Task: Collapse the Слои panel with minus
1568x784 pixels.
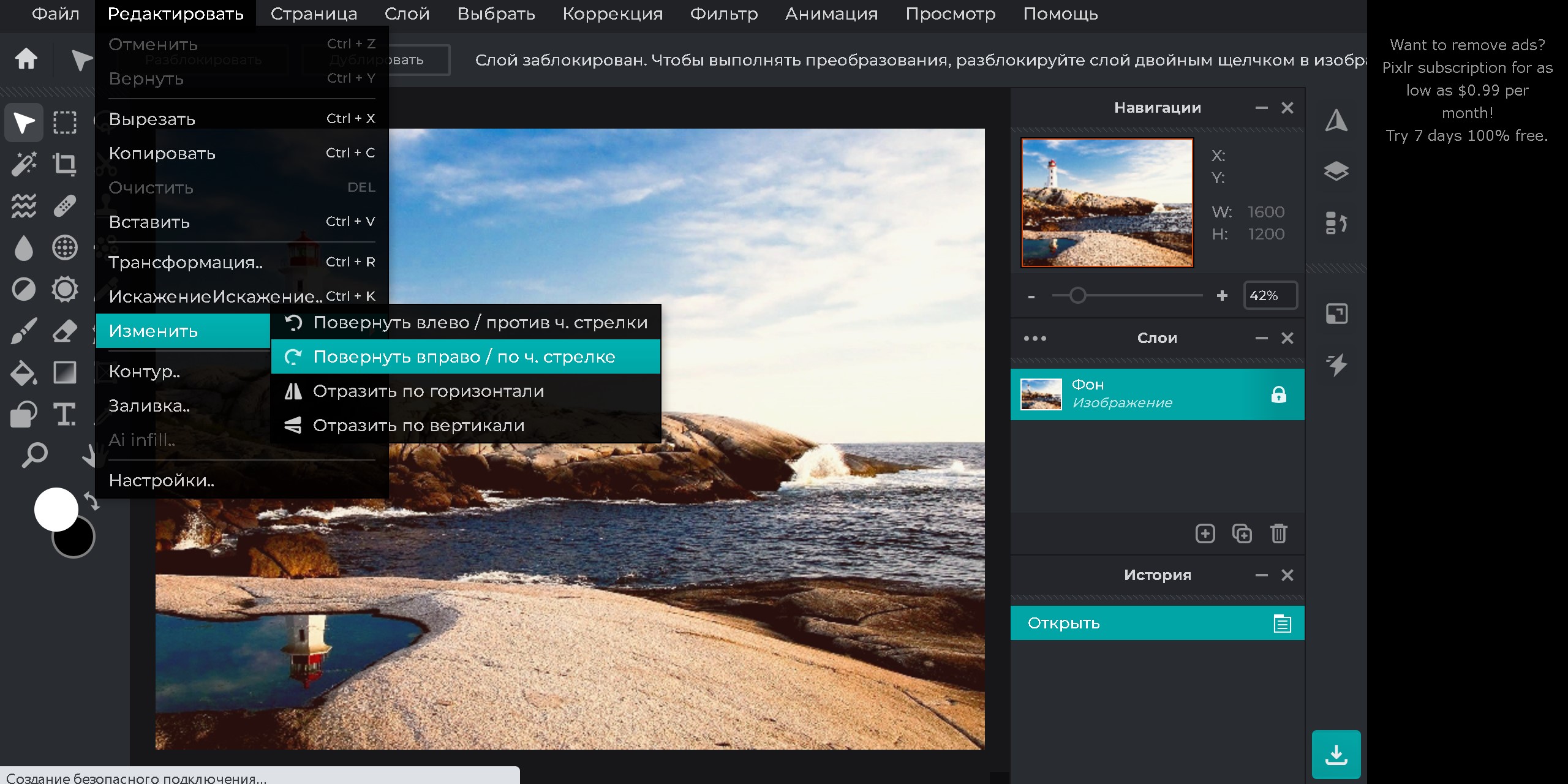Action: coord(1261,338)
